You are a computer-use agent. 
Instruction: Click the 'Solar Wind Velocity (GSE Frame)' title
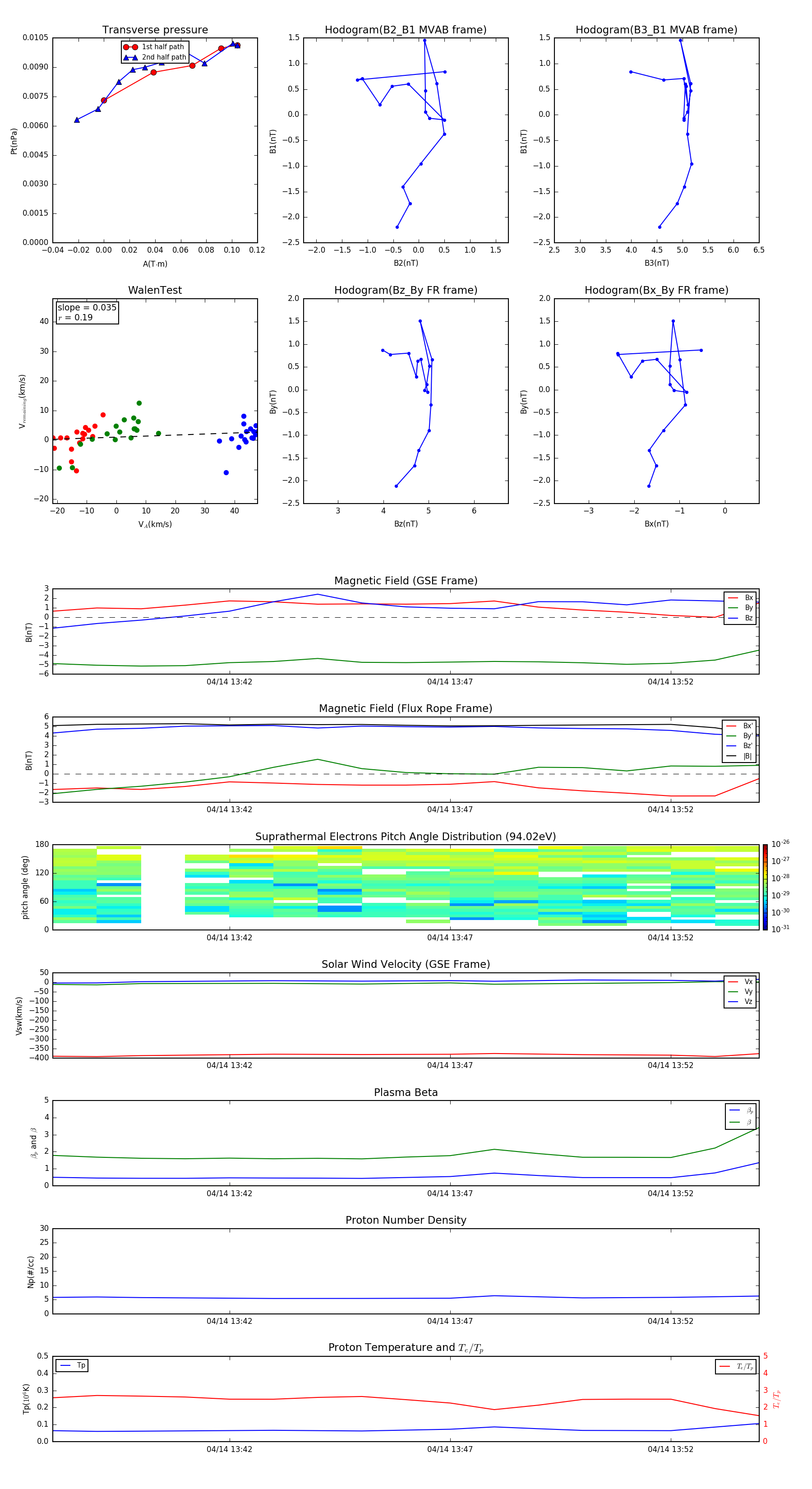click(406, 964)
